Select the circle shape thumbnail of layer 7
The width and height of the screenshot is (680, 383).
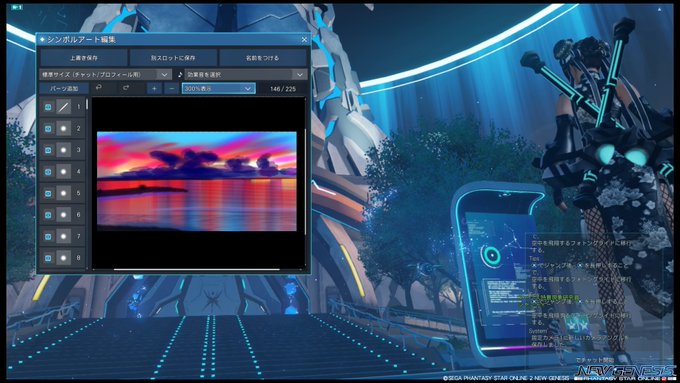tap(63, 236)
